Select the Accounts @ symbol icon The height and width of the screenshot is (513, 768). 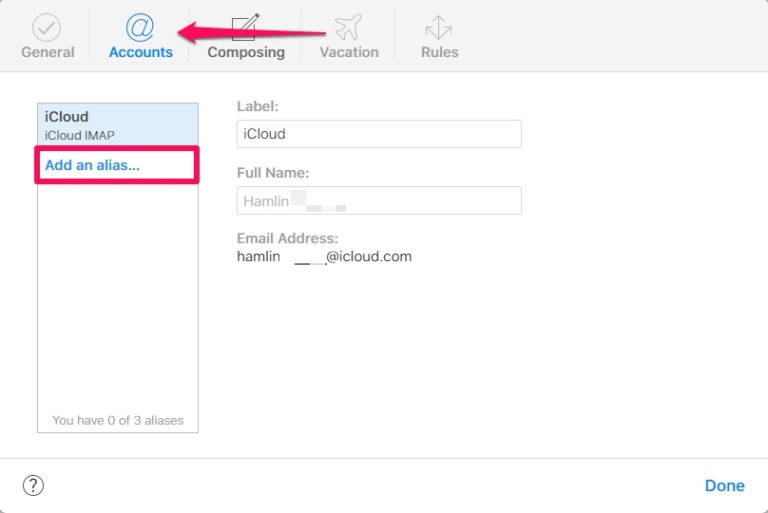pyautogui.click(x=140, y=27)
